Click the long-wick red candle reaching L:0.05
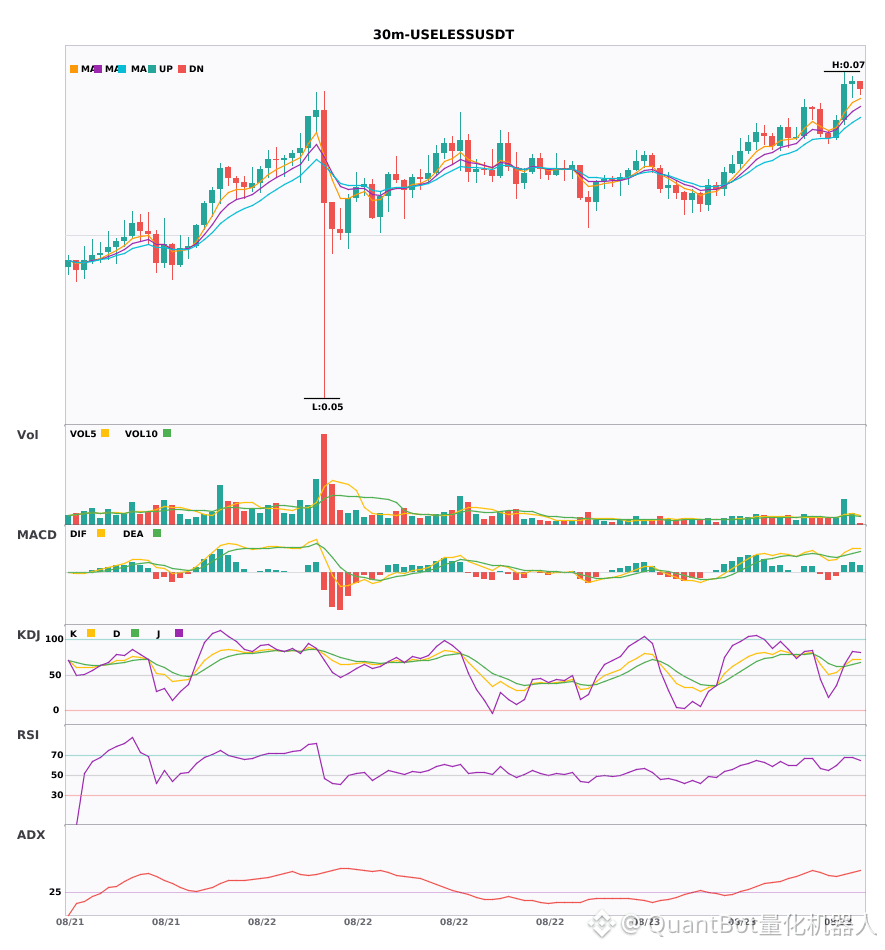The image size is (885, 950). [324, 156]
